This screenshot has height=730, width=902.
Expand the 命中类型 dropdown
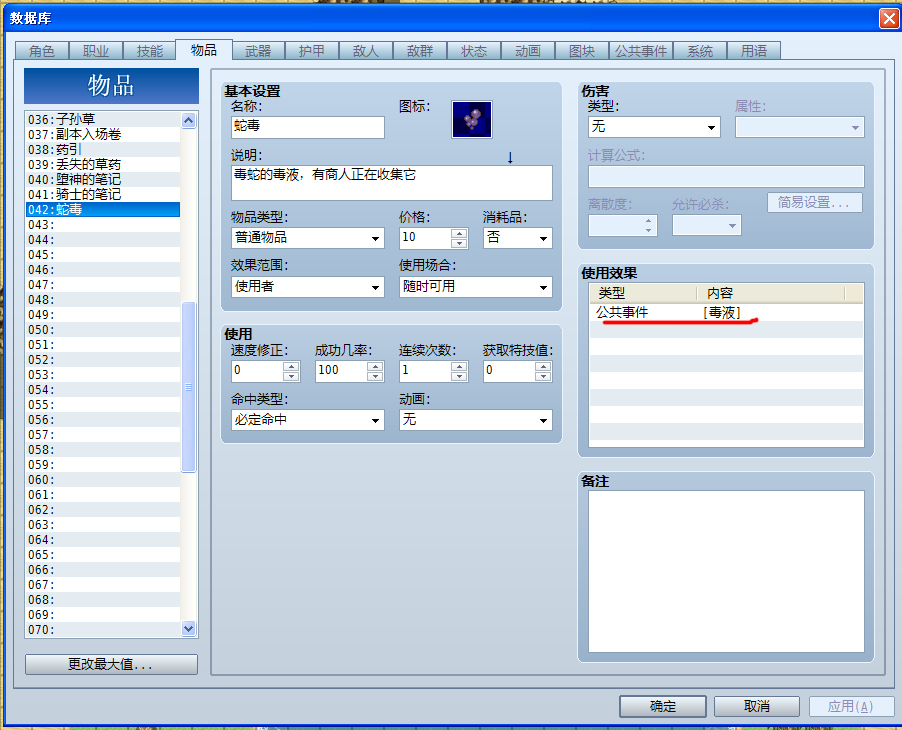tap(308, 420)
